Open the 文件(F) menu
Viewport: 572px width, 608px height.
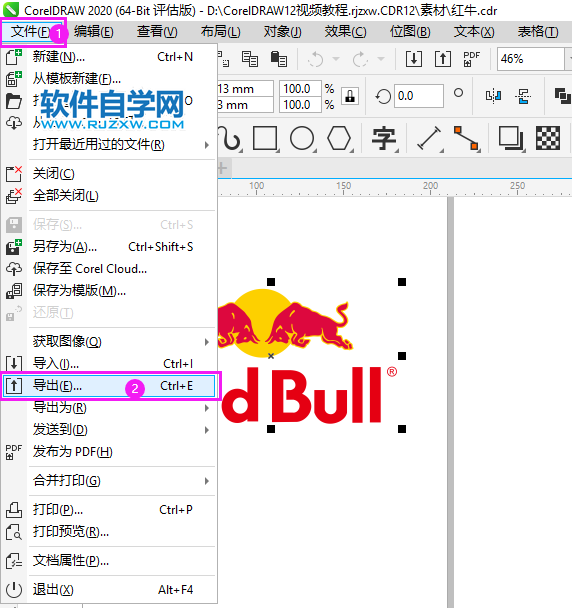[30, 32]
